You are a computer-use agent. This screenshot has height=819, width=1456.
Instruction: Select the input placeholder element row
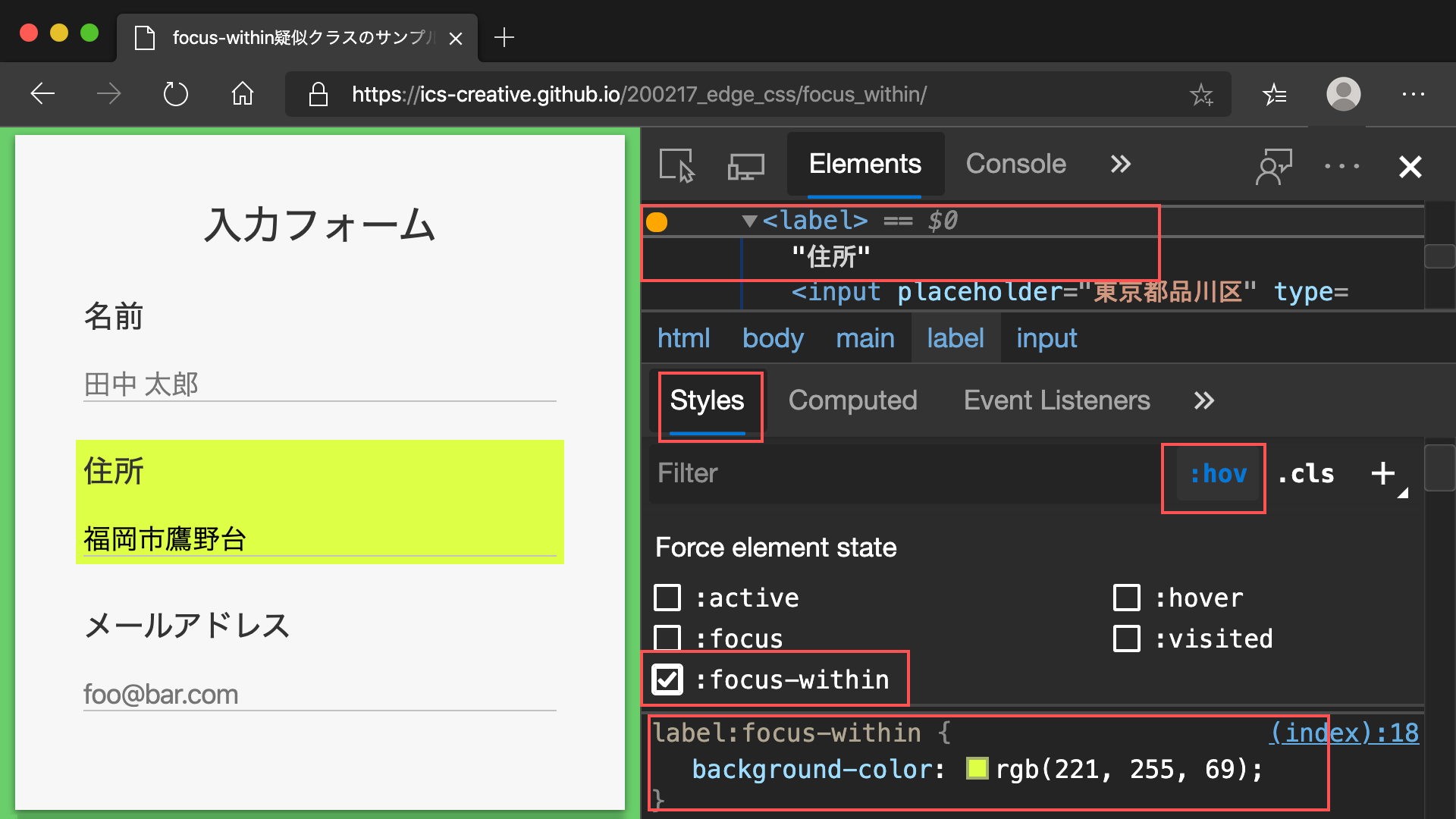point(1069,292)
